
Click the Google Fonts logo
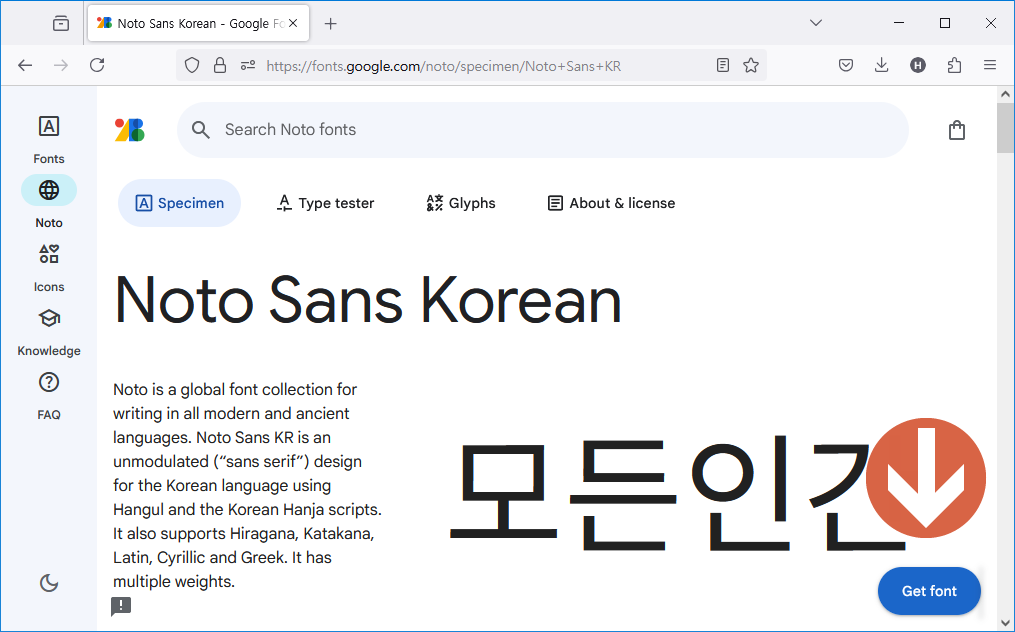tap(129, 130)
